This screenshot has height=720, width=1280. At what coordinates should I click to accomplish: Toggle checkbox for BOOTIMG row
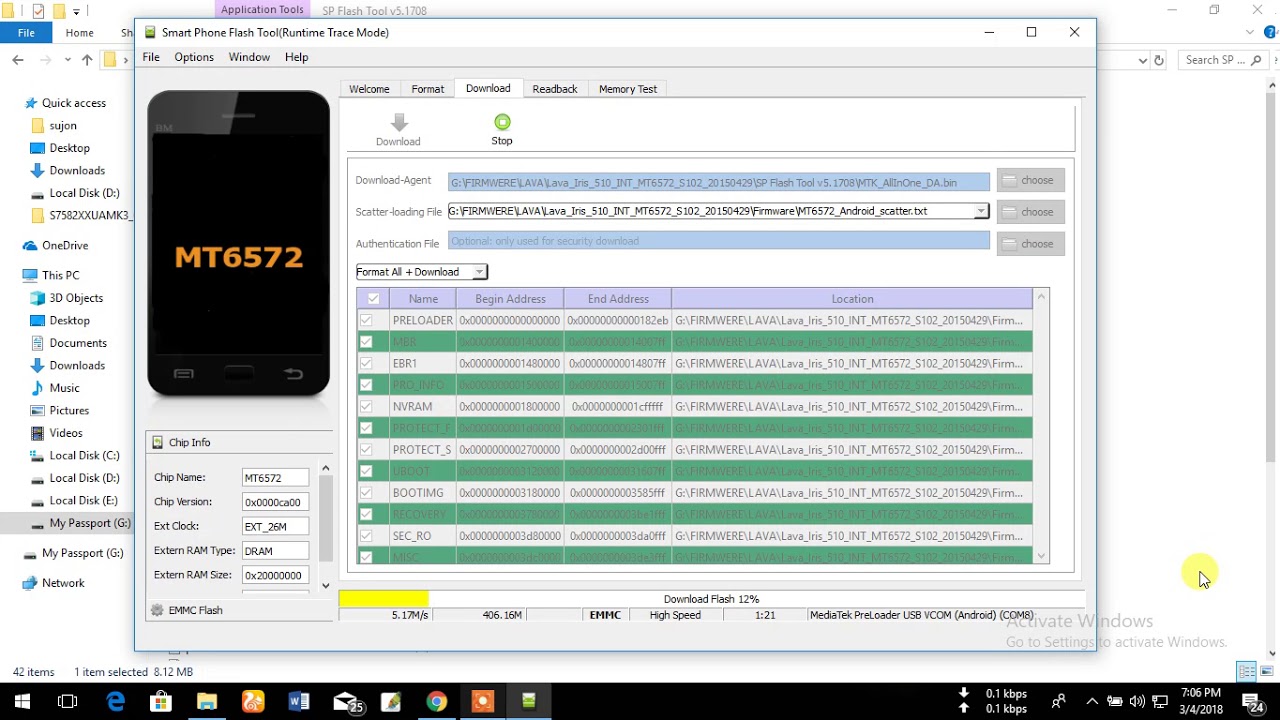(366, 493)
